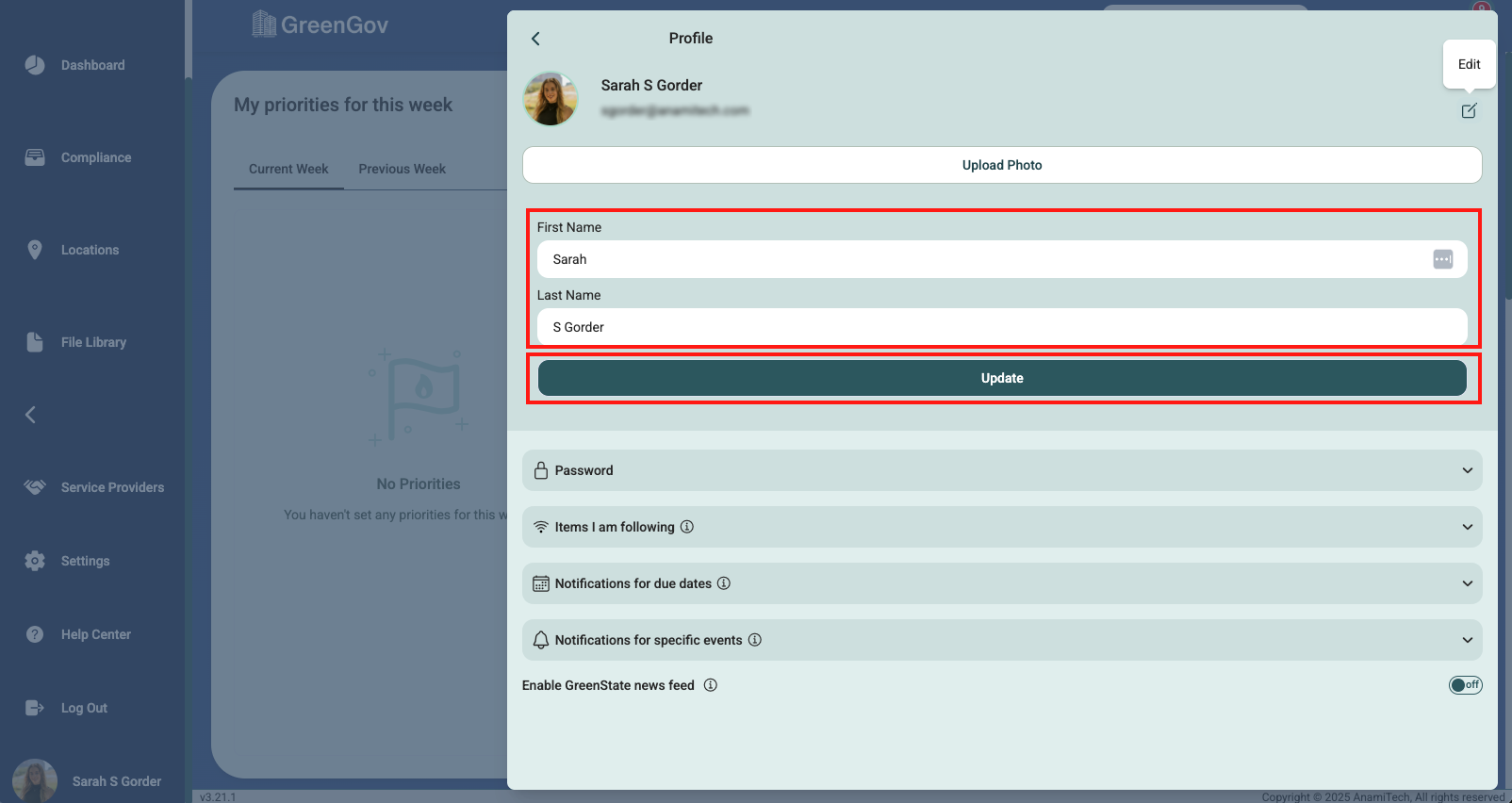Open the Help Center question mark icon
1512x803 pixels.
pyautogui.click(x=35, y=634)
